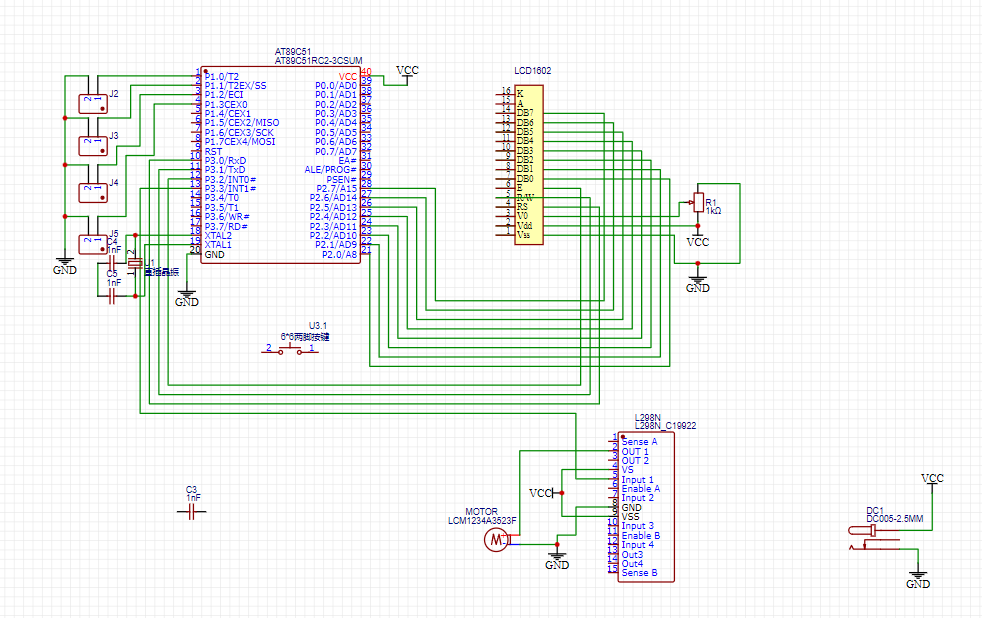This screenshot has height=618, width=982.
Task: Select the C5 capacitor symbol
Action: tap(112, 297)
